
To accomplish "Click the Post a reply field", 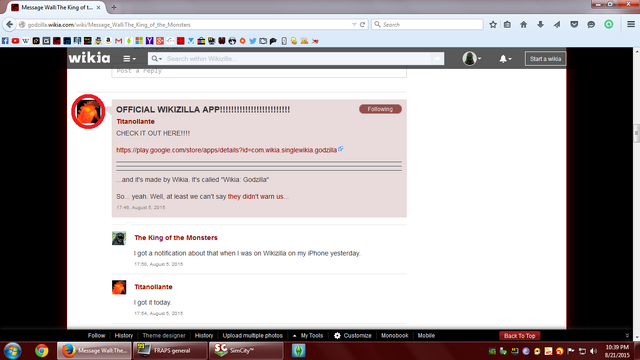I will click(x=259, y=72).
